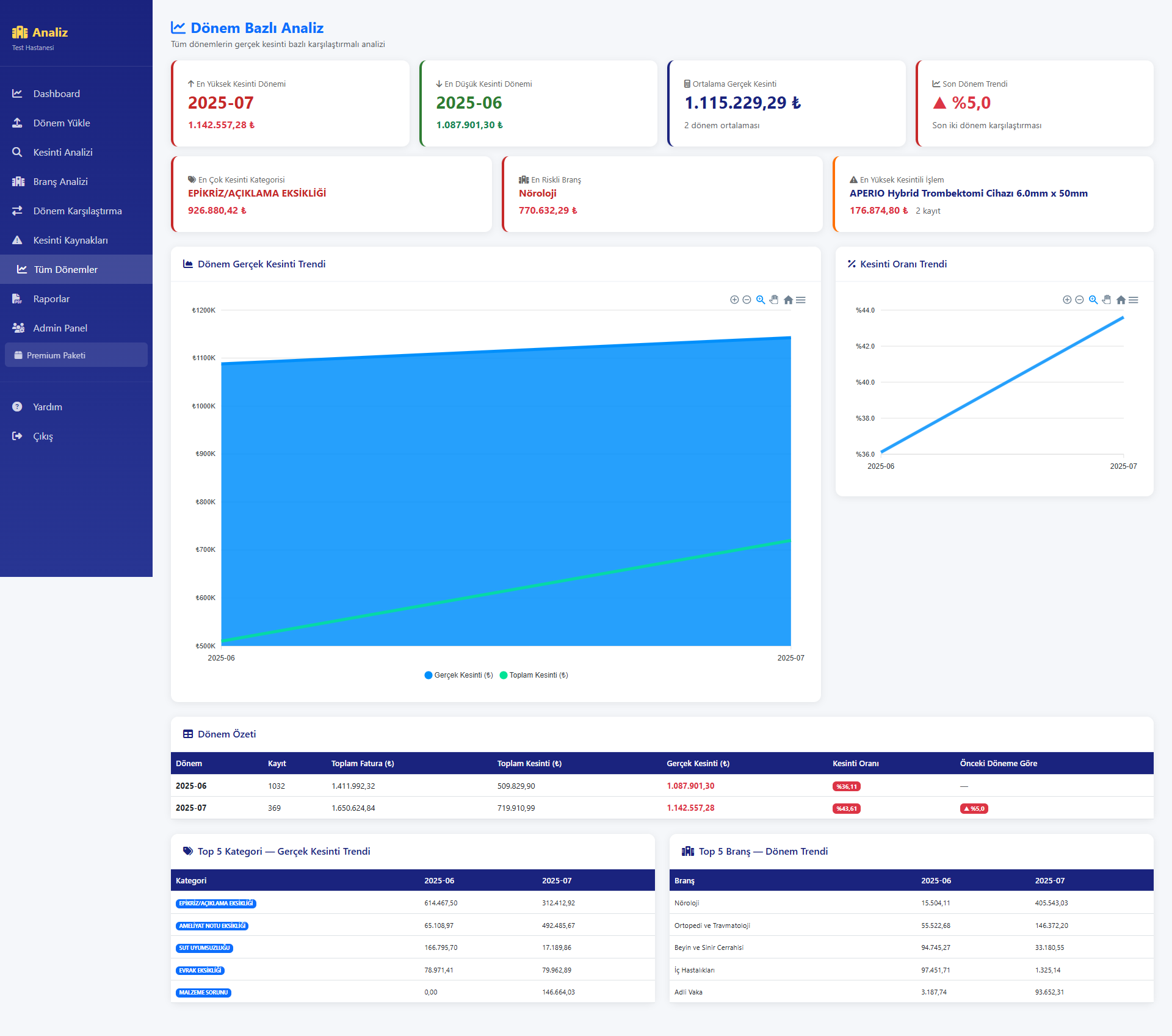
Task: Click the 2025-07 row in Dönem Özeti table
Action: tap(191, 808)
